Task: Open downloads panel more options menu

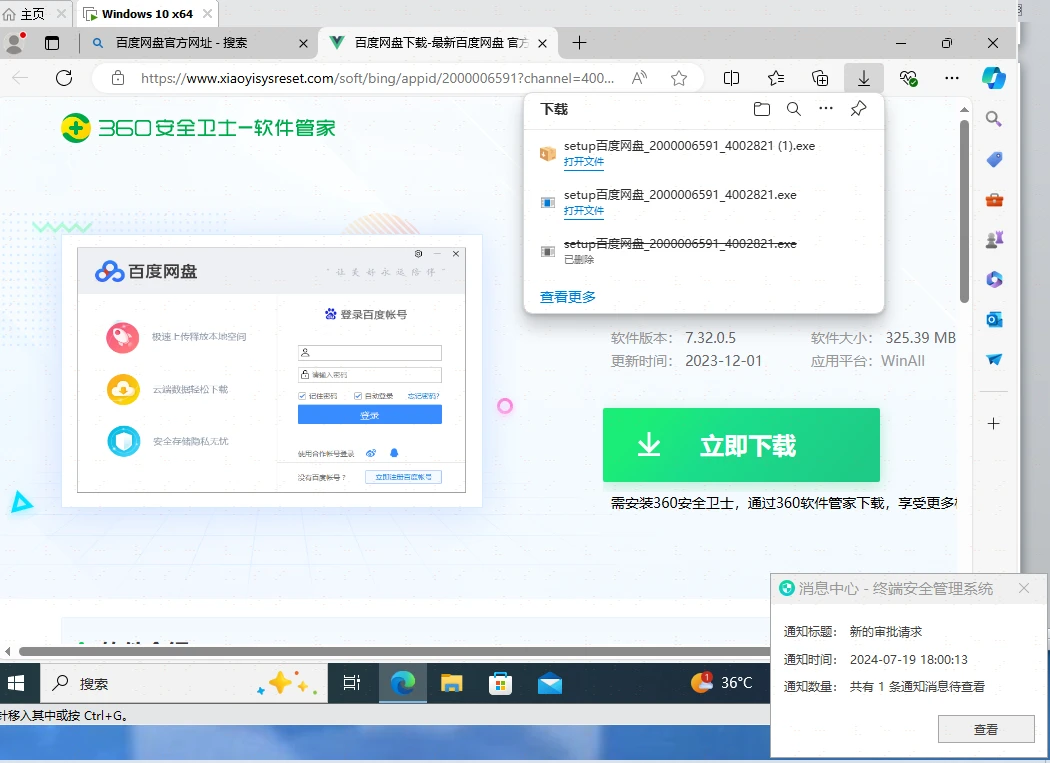Action: [x=826, y=109]
